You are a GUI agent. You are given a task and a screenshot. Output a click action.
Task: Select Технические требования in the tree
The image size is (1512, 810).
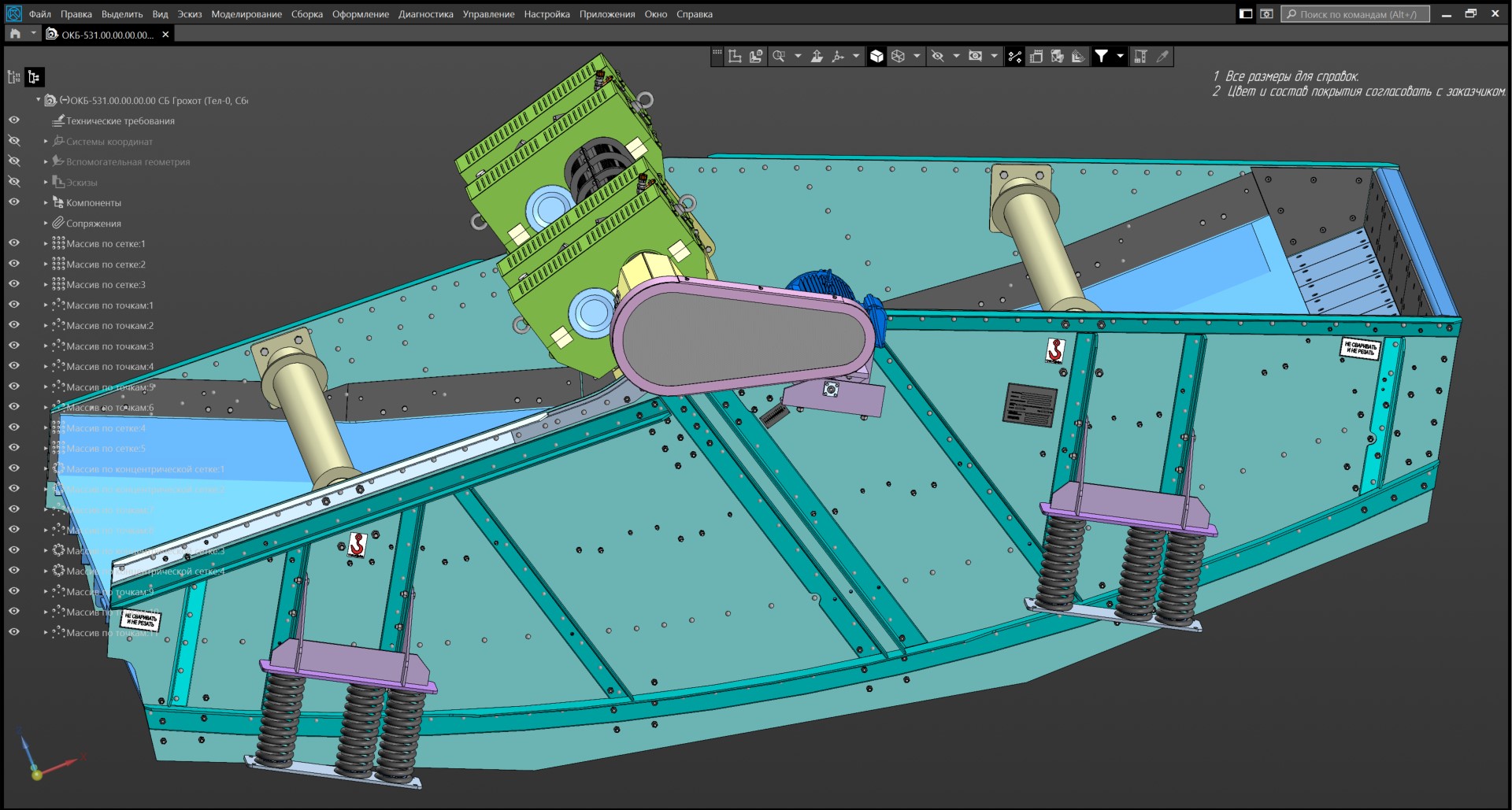tap(120, 121)
